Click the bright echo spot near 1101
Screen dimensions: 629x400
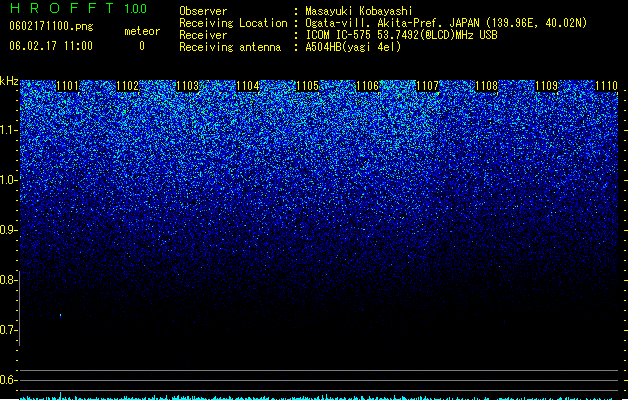click(x=61, y=316)
